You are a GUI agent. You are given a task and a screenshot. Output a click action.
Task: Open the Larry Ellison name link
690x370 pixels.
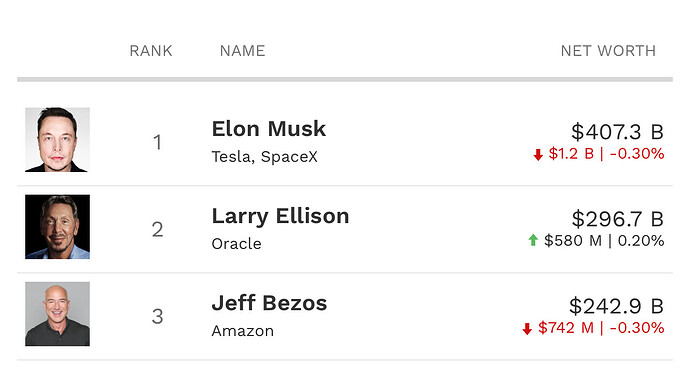click(x=280, y=216)
